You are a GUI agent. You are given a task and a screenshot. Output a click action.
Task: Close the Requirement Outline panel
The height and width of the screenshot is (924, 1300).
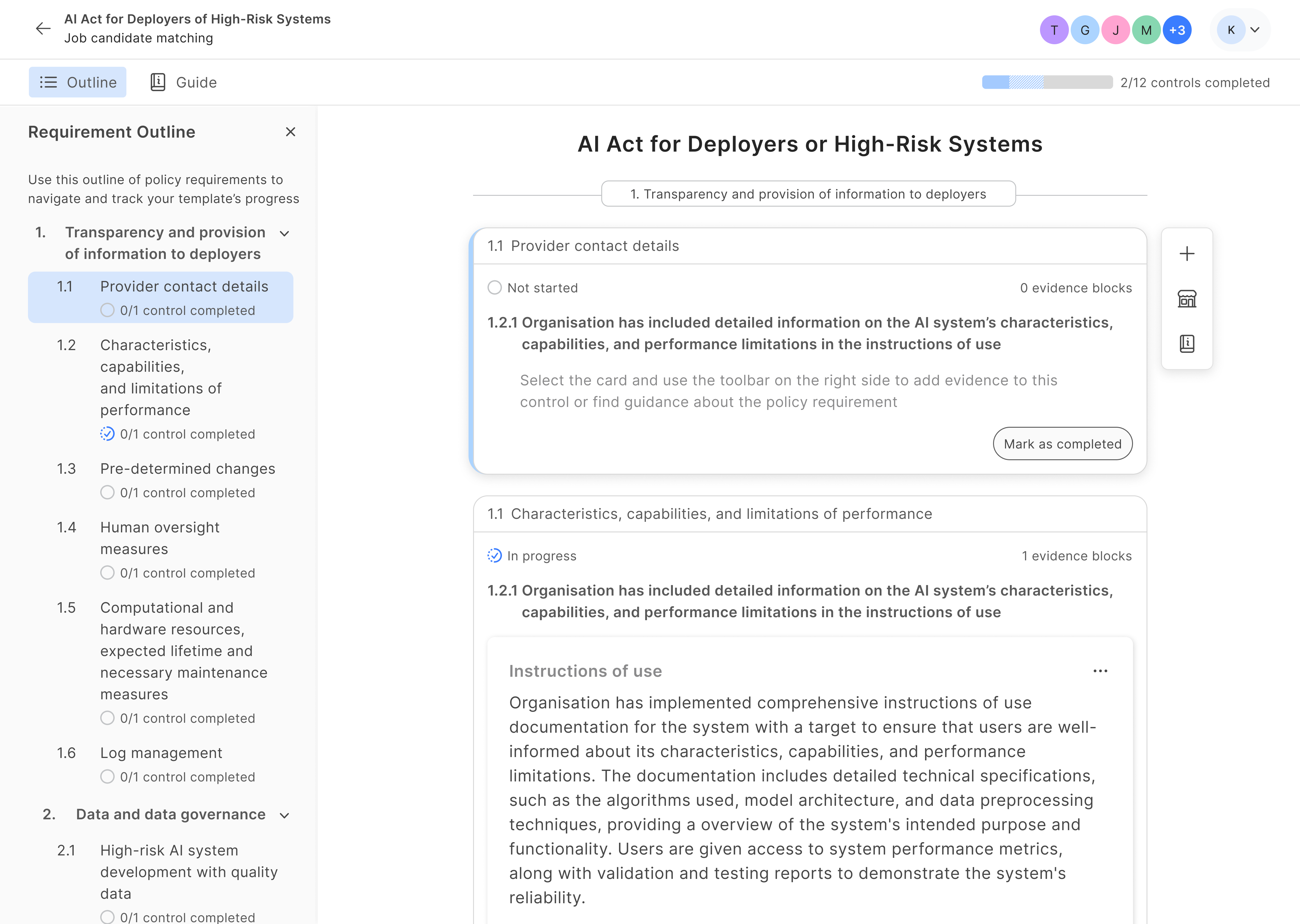click(x=291, y=132)
